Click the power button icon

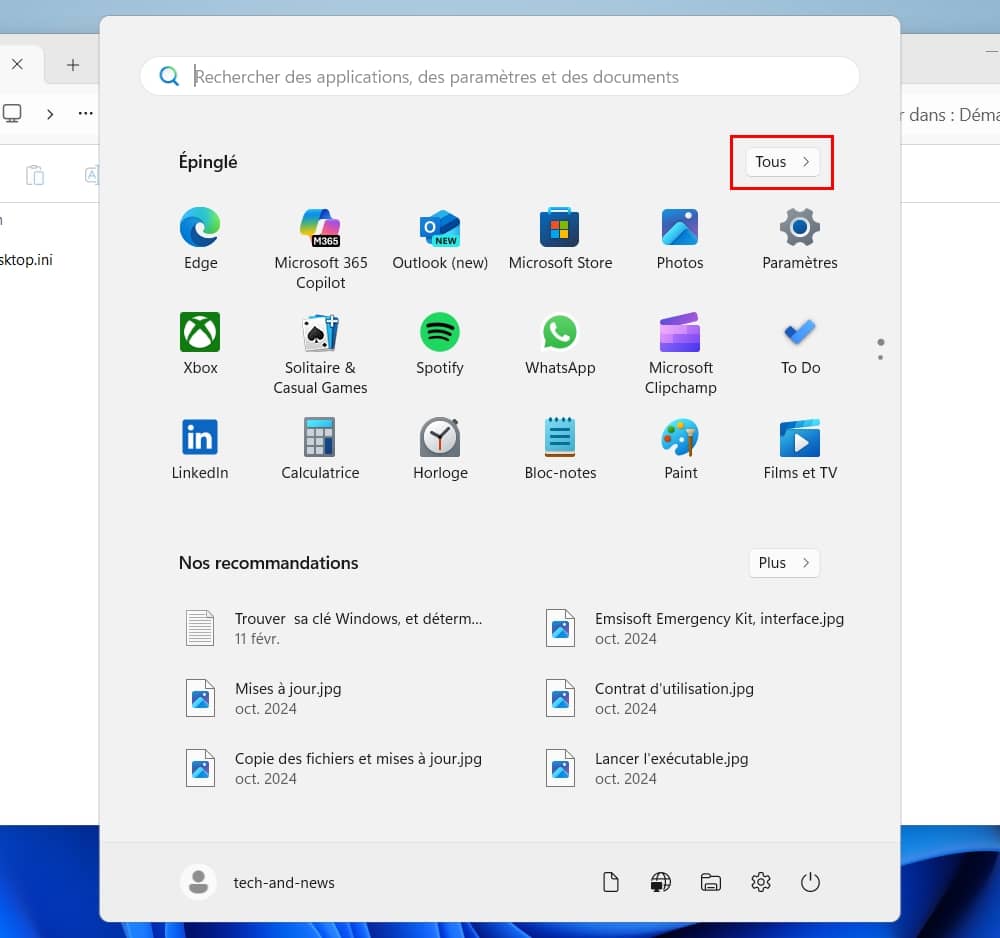[810, 882]
